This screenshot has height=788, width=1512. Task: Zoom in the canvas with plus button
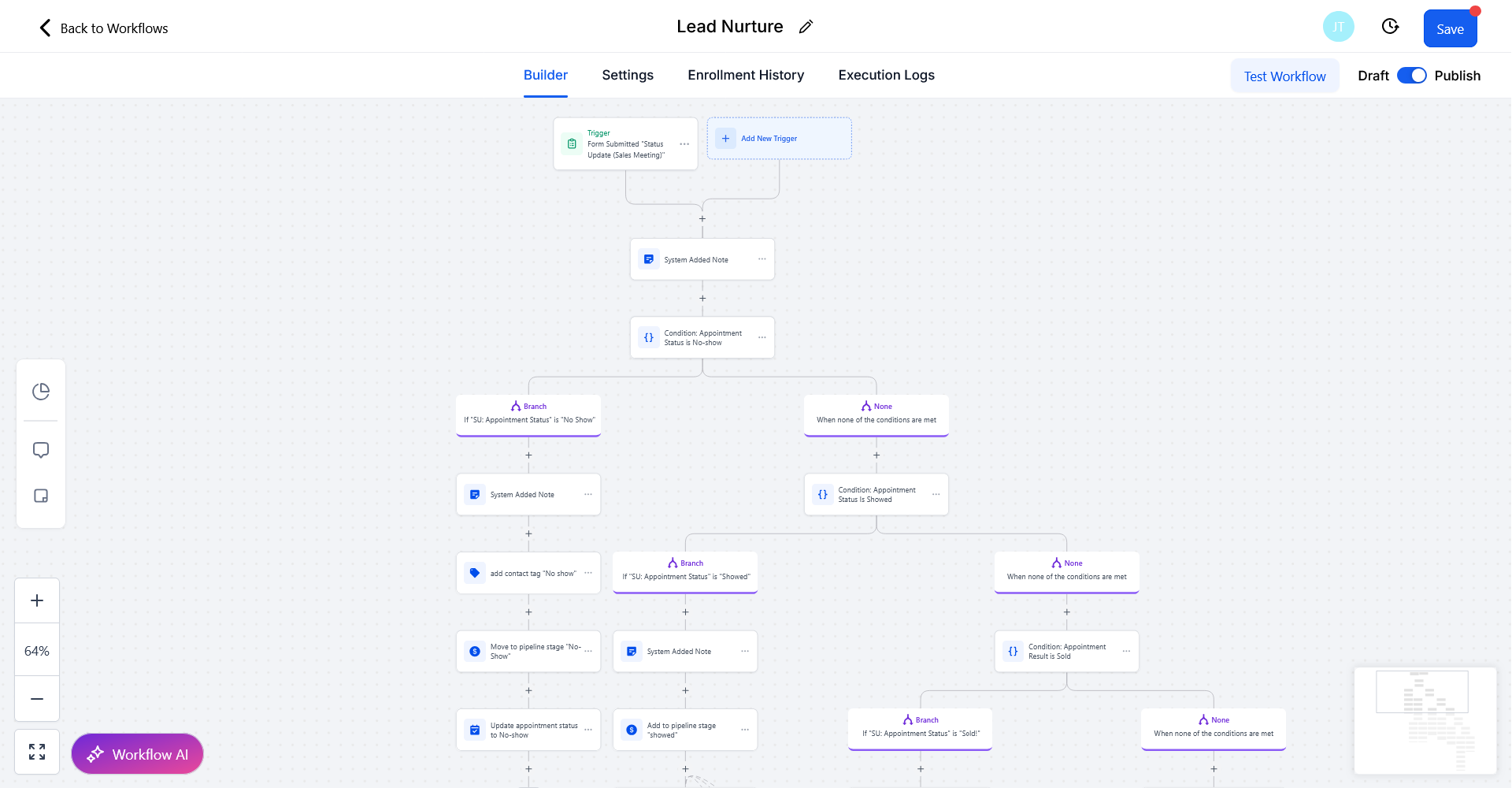[x=37, y=600]
